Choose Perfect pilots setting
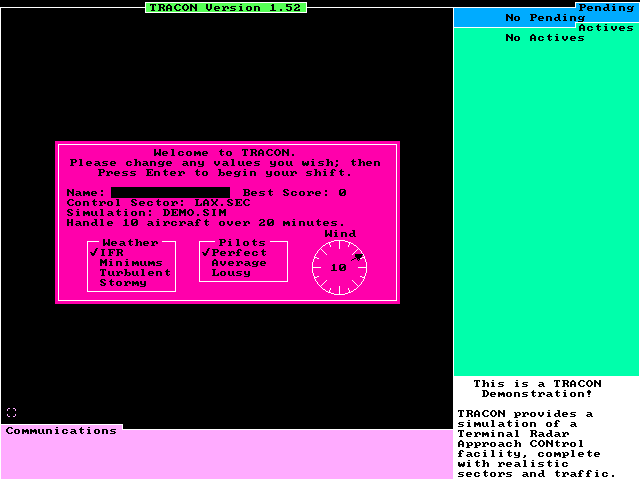Screen dimensions: 640x480 tap(235, 253)
